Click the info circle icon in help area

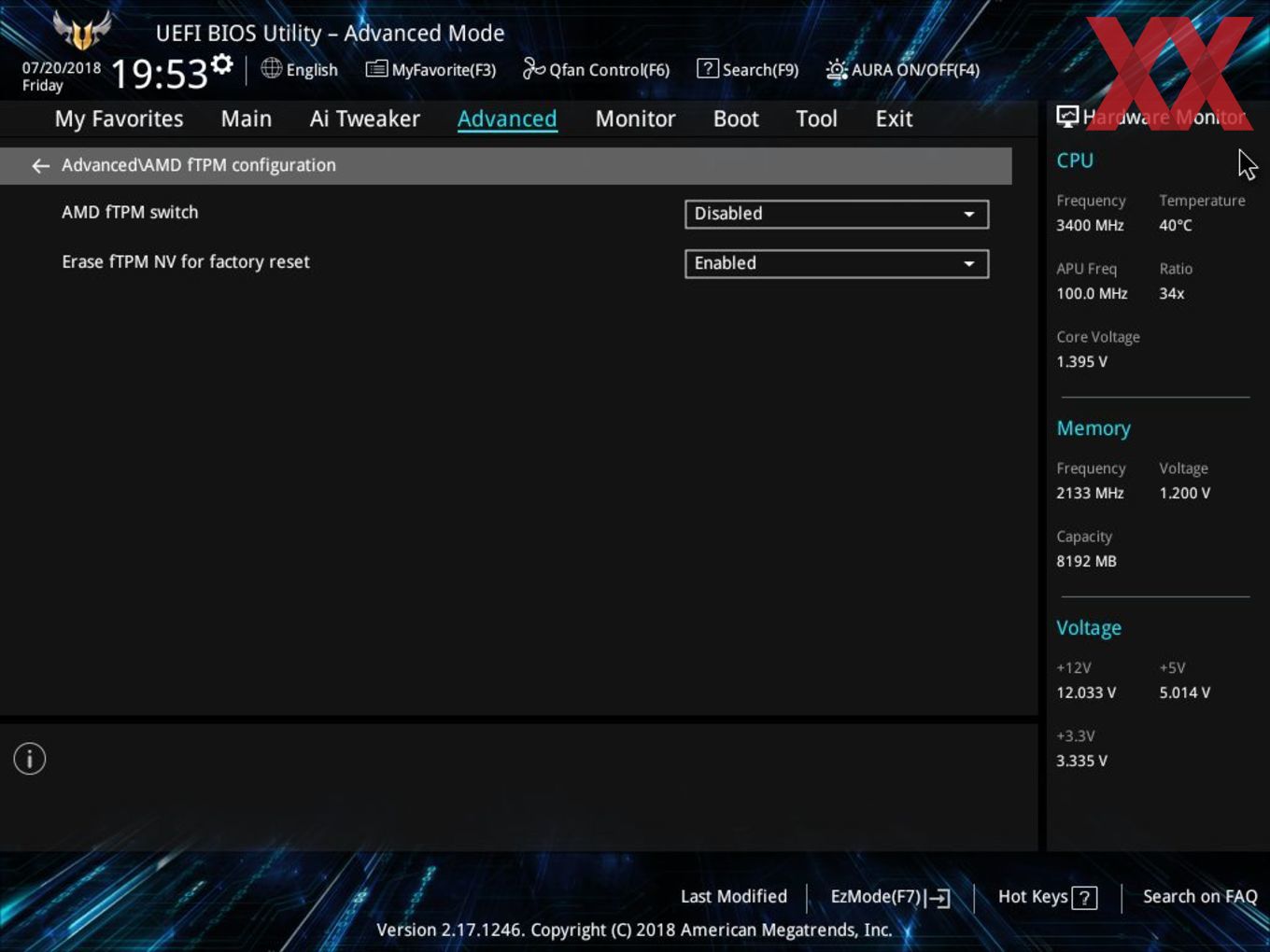[x=30, y=759]
